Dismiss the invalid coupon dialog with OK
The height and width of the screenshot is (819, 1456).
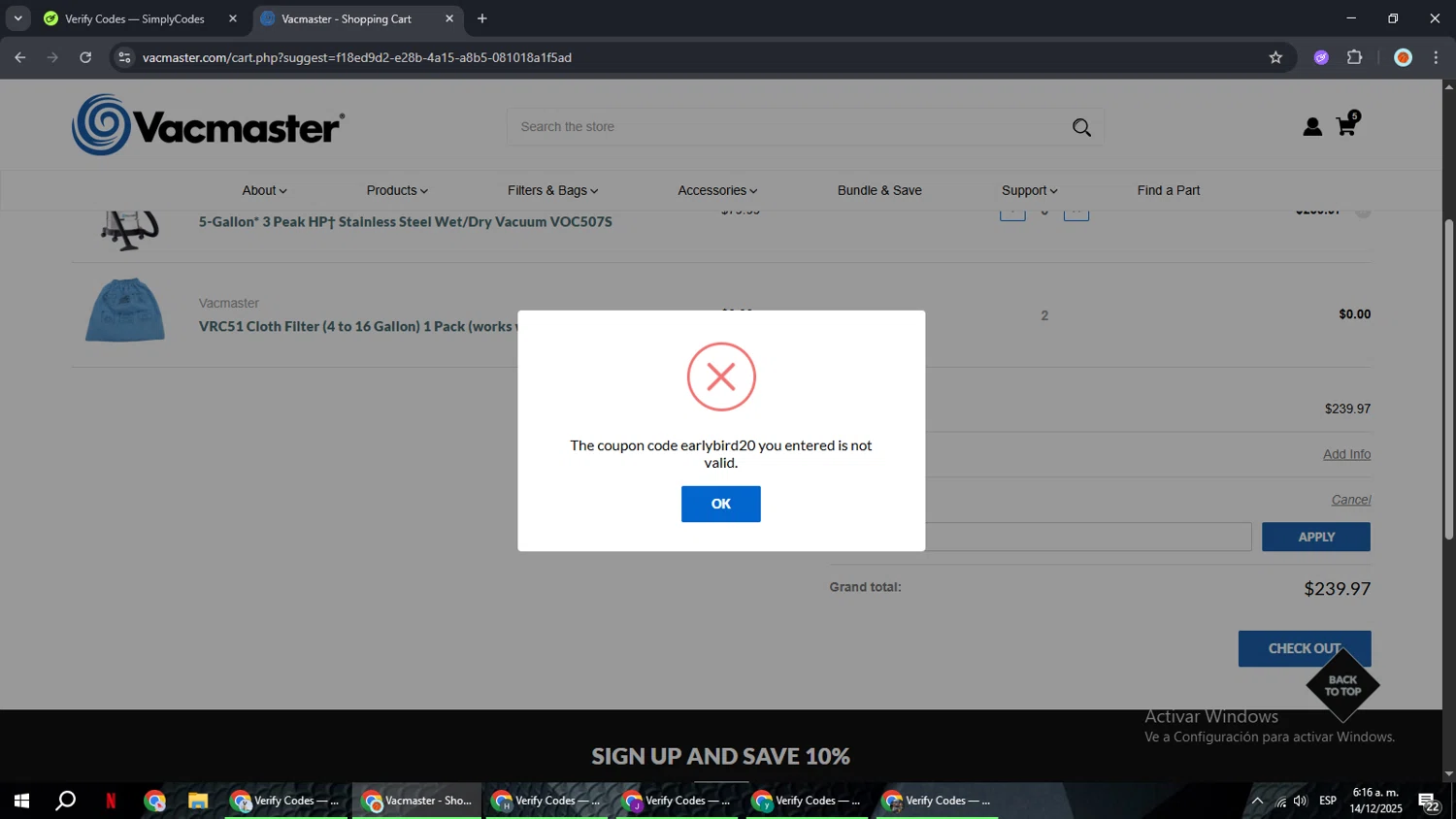tap(720, 504)
